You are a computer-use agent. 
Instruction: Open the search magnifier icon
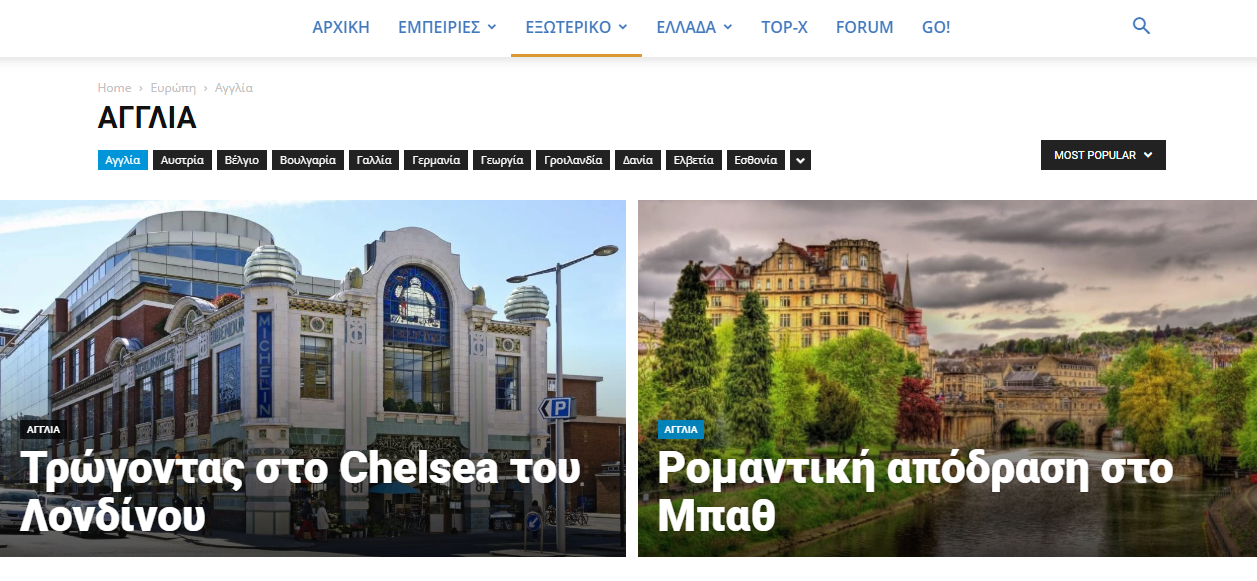(1141, 27)
